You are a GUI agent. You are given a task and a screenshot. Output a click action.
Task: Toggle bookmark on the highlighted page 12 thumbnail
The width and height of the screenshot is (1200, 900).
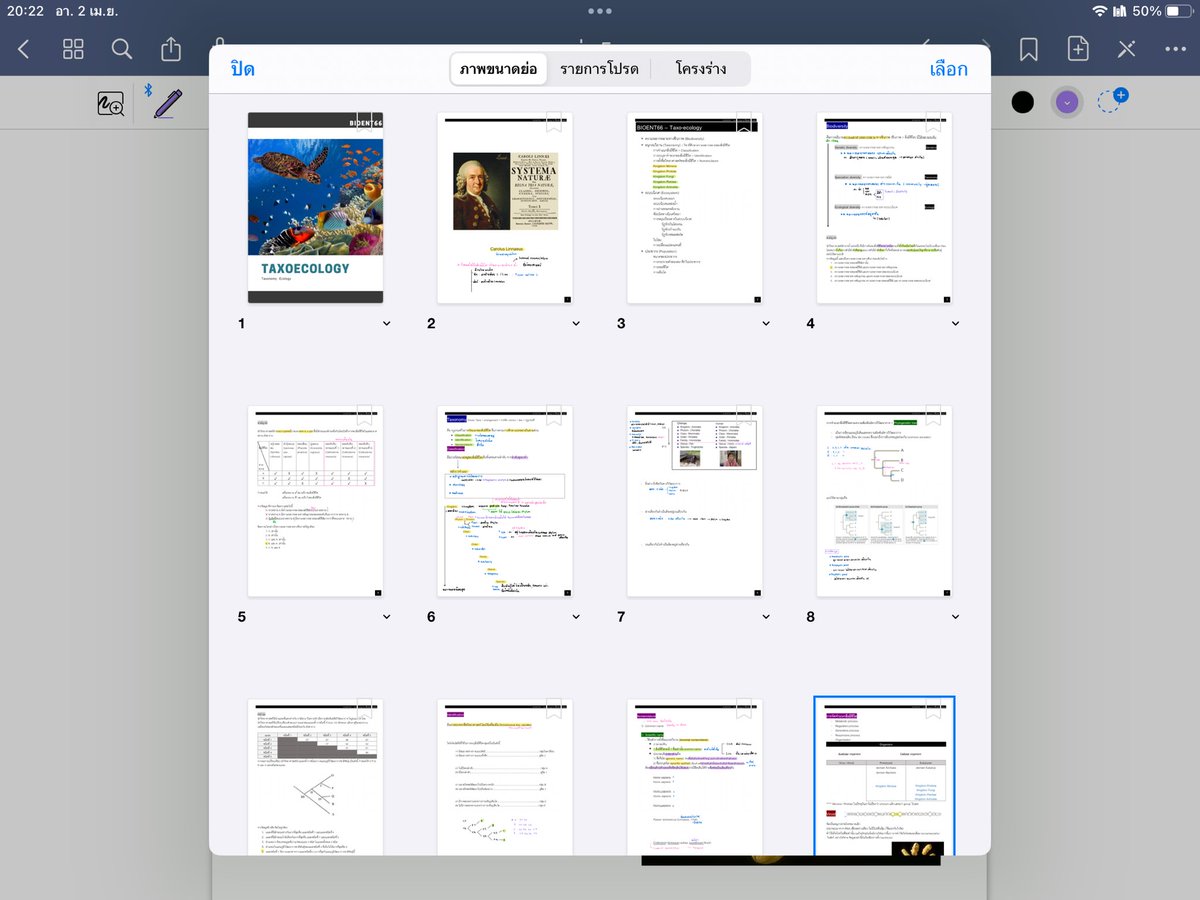[x=934, y=709]
